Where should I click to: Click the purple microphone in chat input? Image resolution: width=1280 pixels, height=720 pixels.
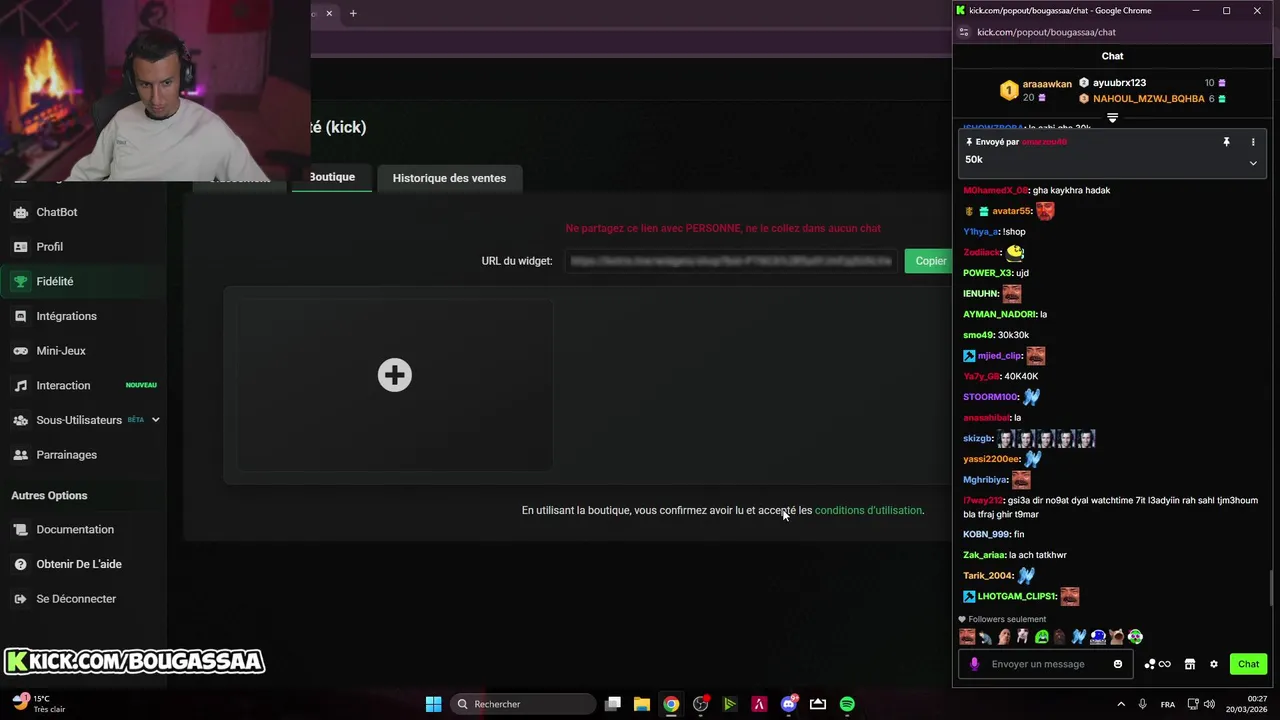point(975,664)
